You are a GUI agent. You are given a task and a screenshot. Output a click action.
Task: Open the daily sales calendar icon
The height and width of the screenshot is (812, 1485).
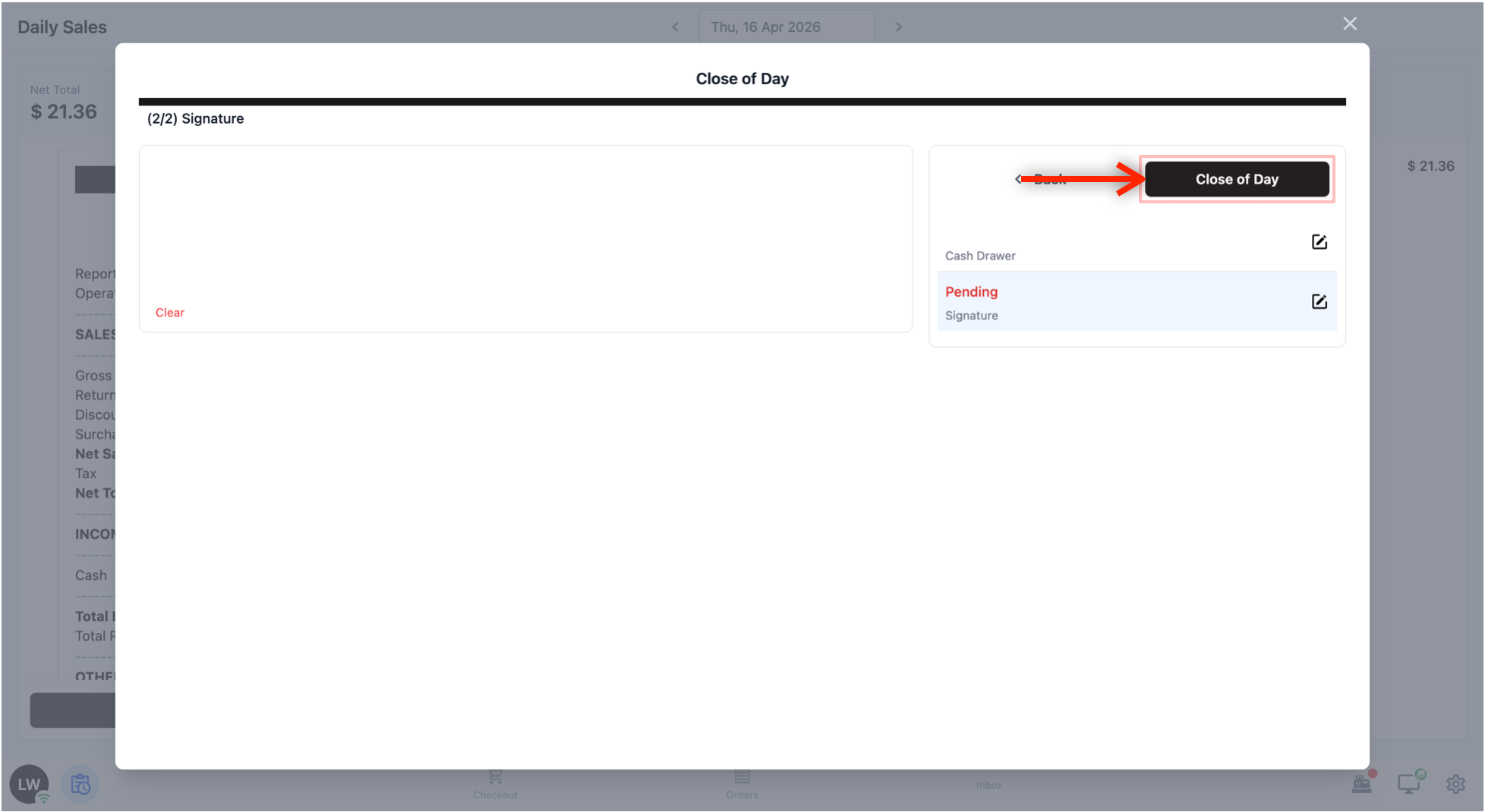coord(80,784)
